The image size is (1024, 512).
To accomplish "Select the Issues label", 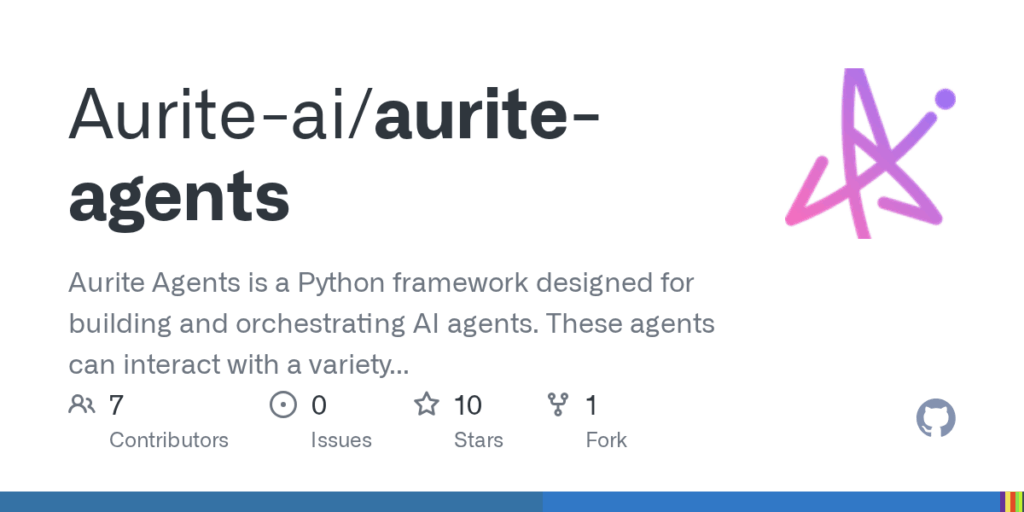I will (341, 440).
